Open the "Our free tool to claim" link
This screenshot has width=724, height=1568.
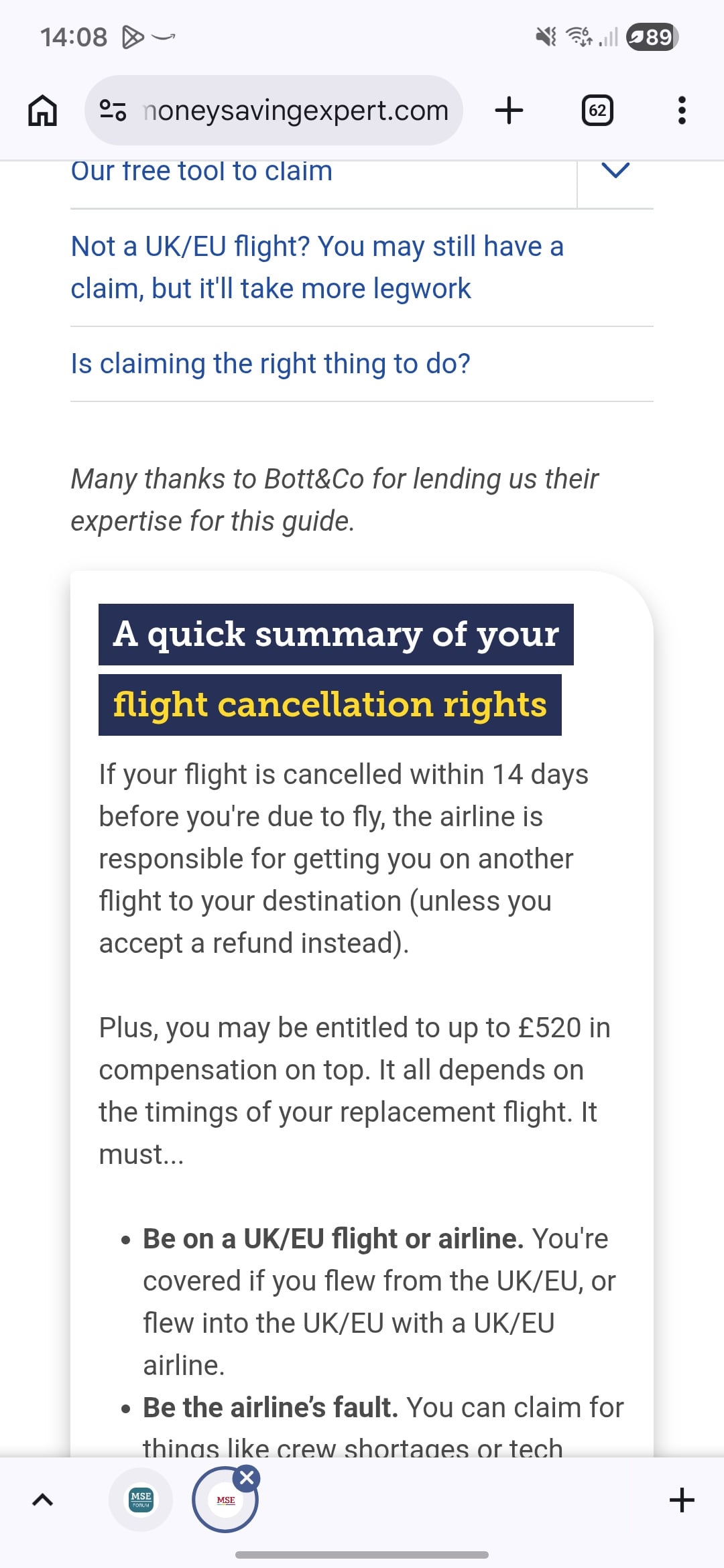click(x=202, y=172)
